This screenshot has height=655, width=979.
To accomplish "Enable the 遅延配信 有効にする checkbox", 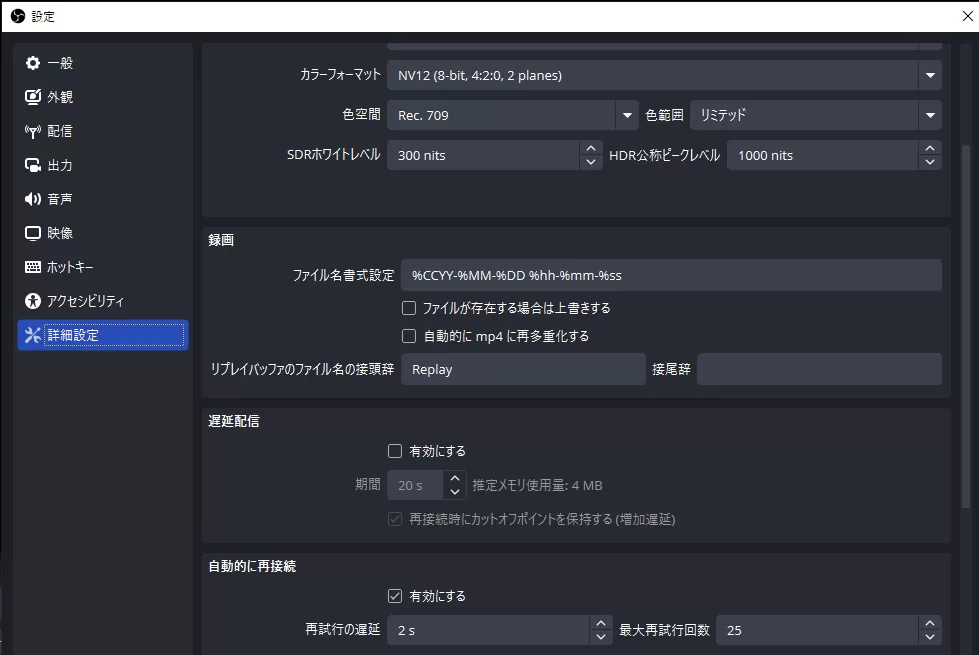I will 395,451.
